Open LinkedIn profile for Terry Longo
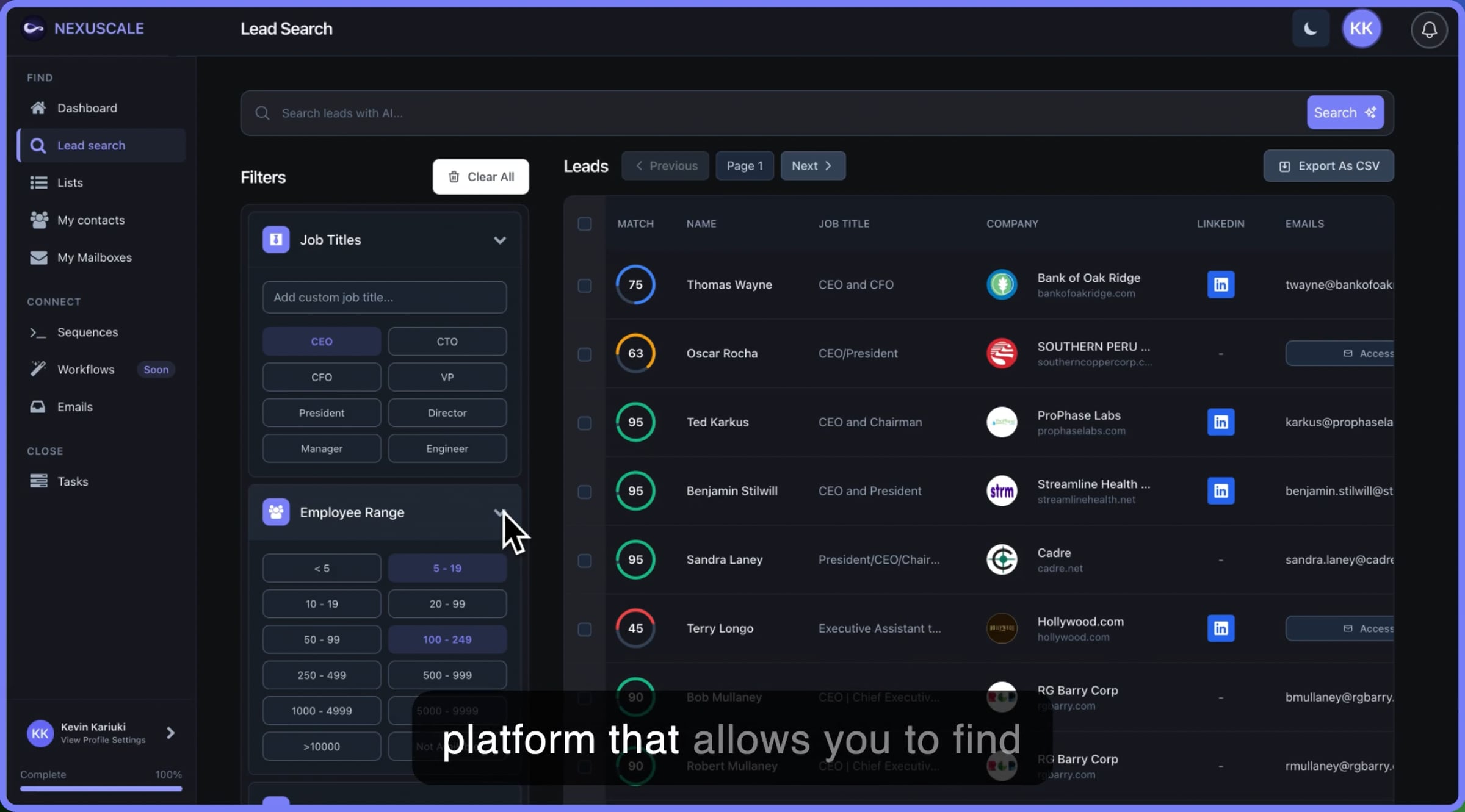This screenshot has width=1465, height=812. tap(1220, 628)
